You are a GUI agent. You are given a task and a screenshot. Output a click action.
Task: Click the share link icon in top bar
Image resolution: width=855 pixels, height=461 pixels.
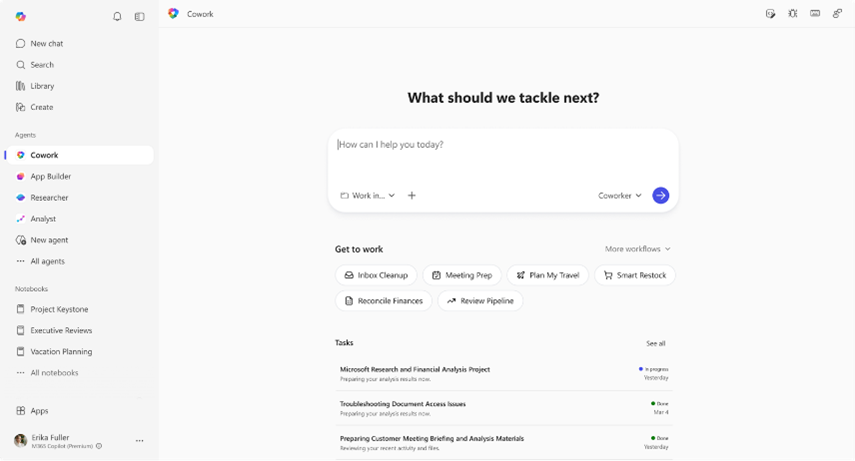click(x=837, y=14)
